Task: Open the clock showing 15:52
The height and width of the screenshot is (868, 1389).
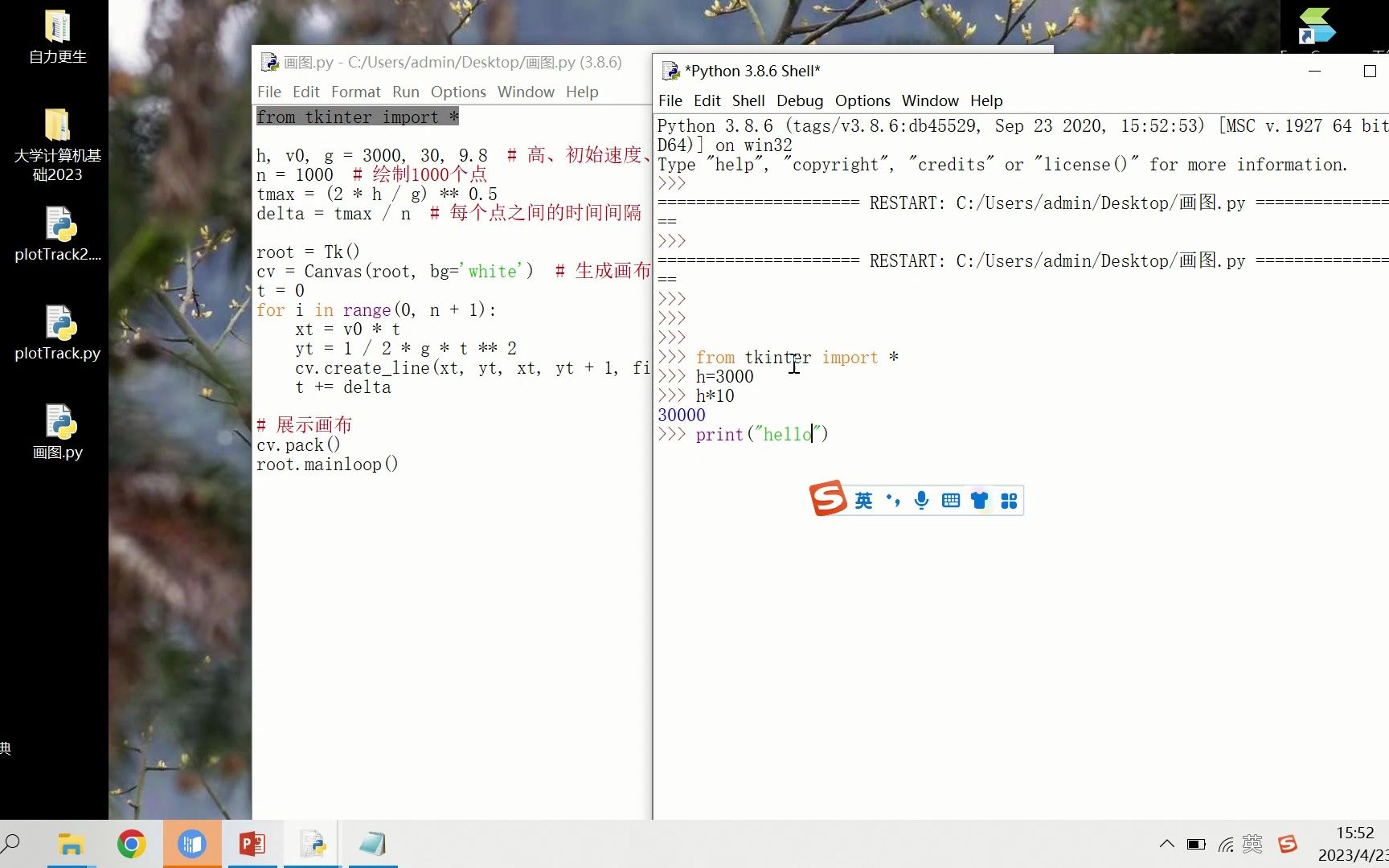Action: pos(1355,833)
